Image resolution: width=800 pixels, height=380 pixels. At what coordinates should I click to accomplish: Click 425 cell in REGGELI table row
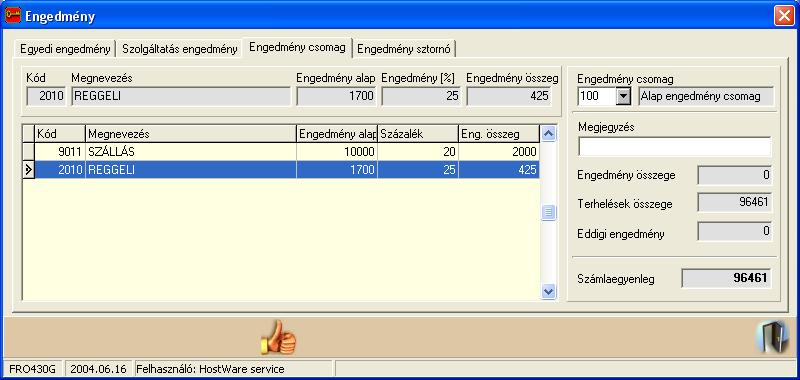click(498, 169)
